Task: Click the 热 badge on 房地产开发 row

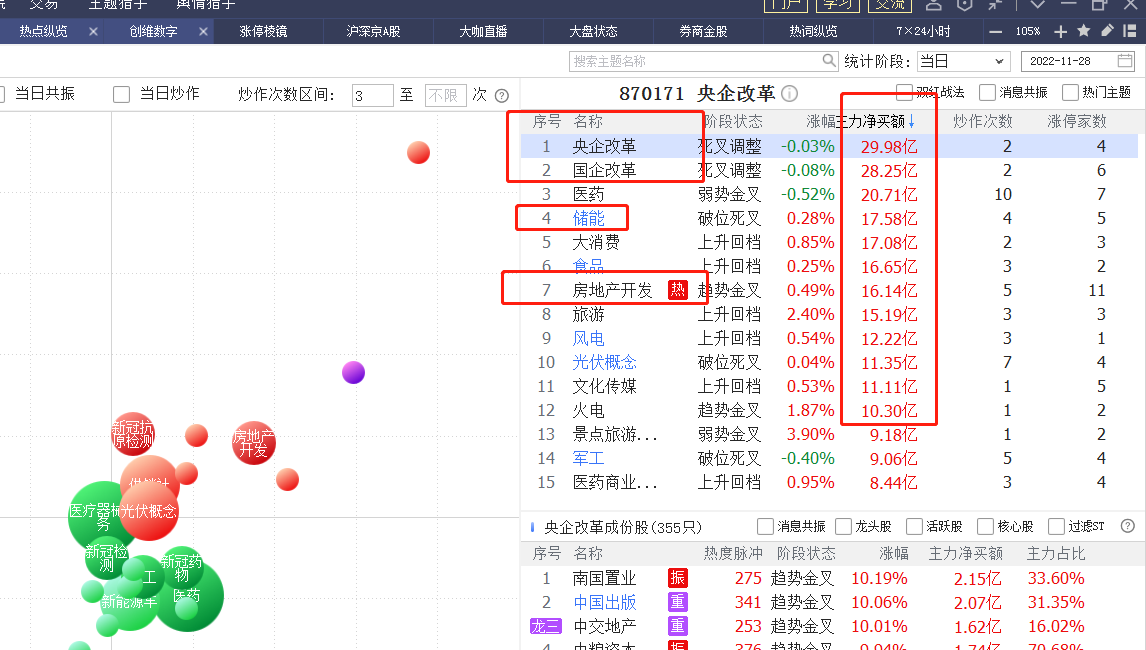Action: click(x=678, y=290)
